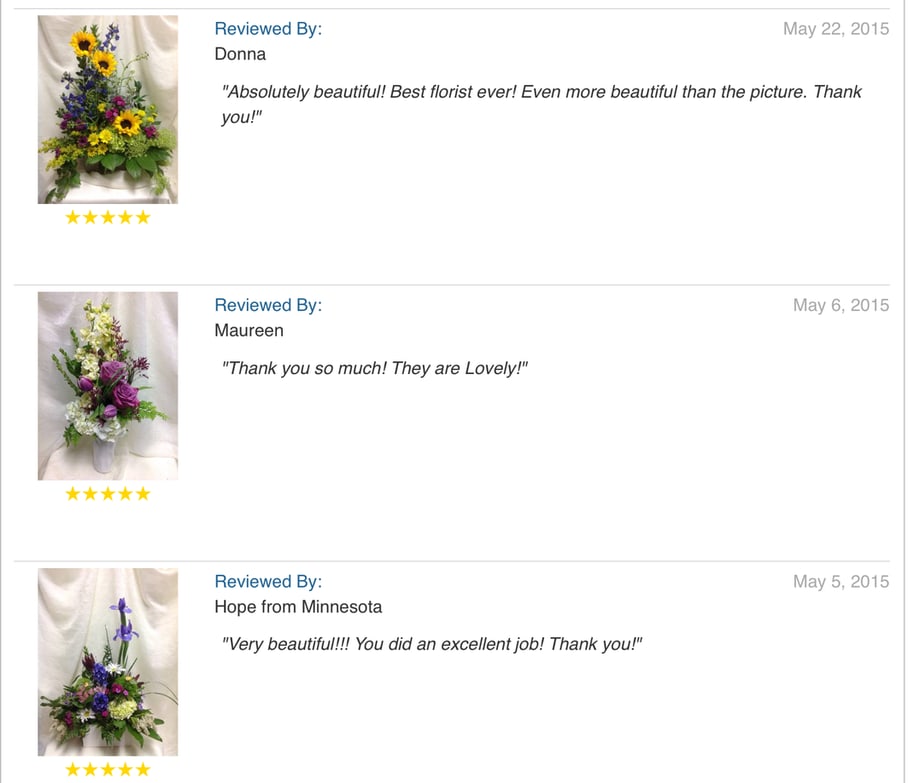This screenshot has height=783, width=913.
Task: Select the reviewer name Hope from Minnesota
Action: [298, 607]
